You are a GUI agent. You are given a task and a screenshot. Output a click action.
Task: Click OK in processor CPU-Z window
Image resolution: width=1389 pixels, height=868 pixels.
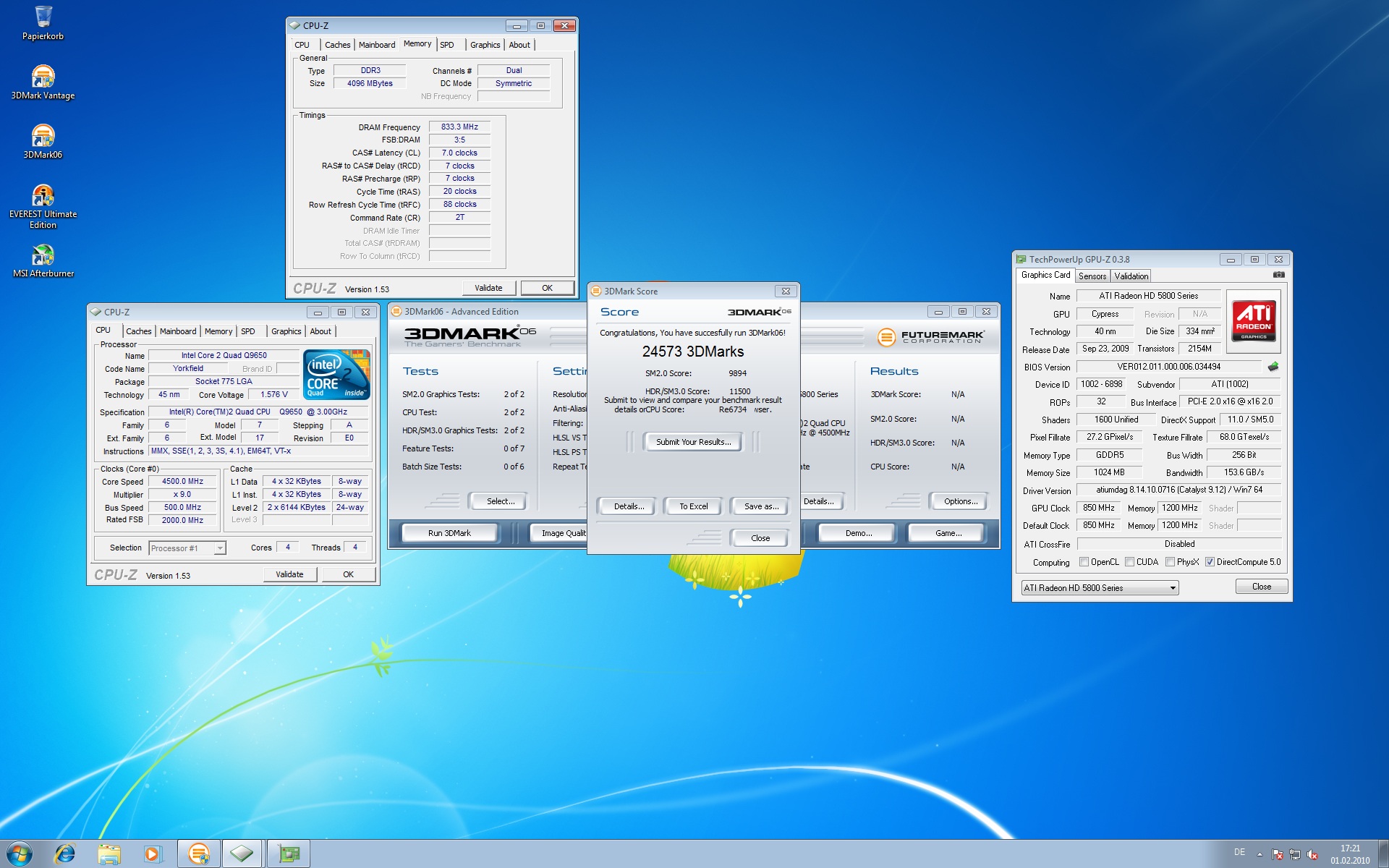[348, 574]
